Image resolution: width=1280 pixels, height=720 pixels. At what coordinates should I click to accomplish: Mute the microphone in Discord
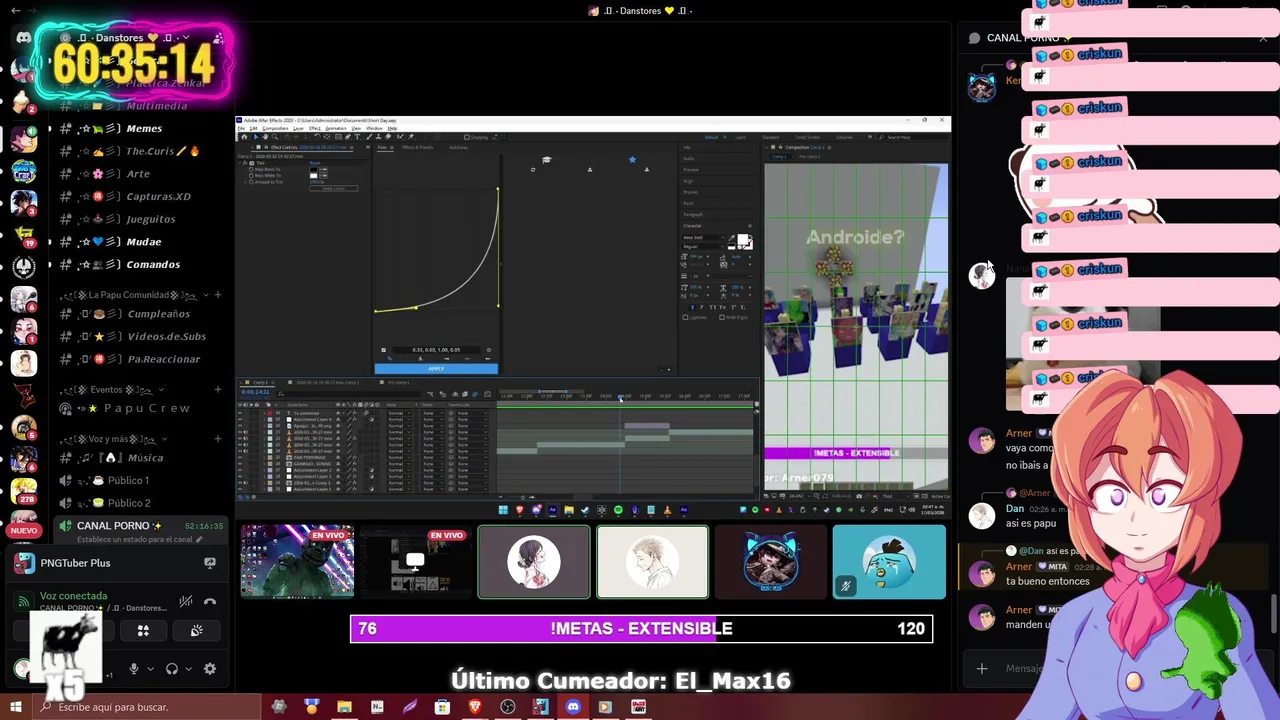[134, 669]
